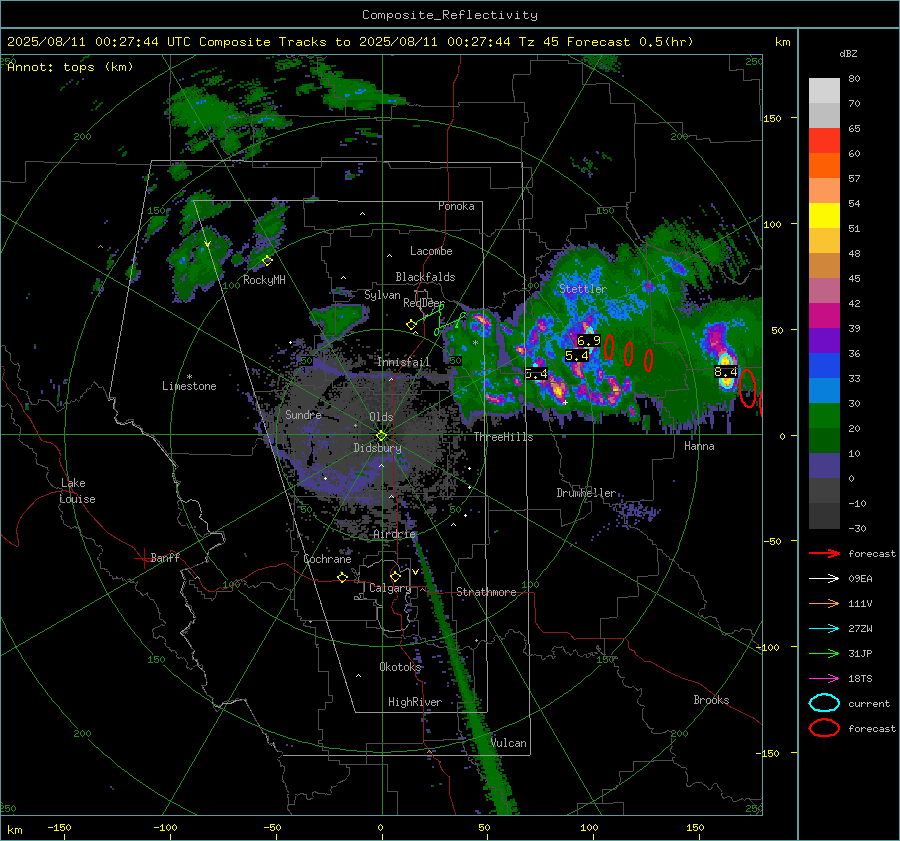Click the yellow diamond marker above Calgary label
This screenshot has width=900, height=841.
395,576
